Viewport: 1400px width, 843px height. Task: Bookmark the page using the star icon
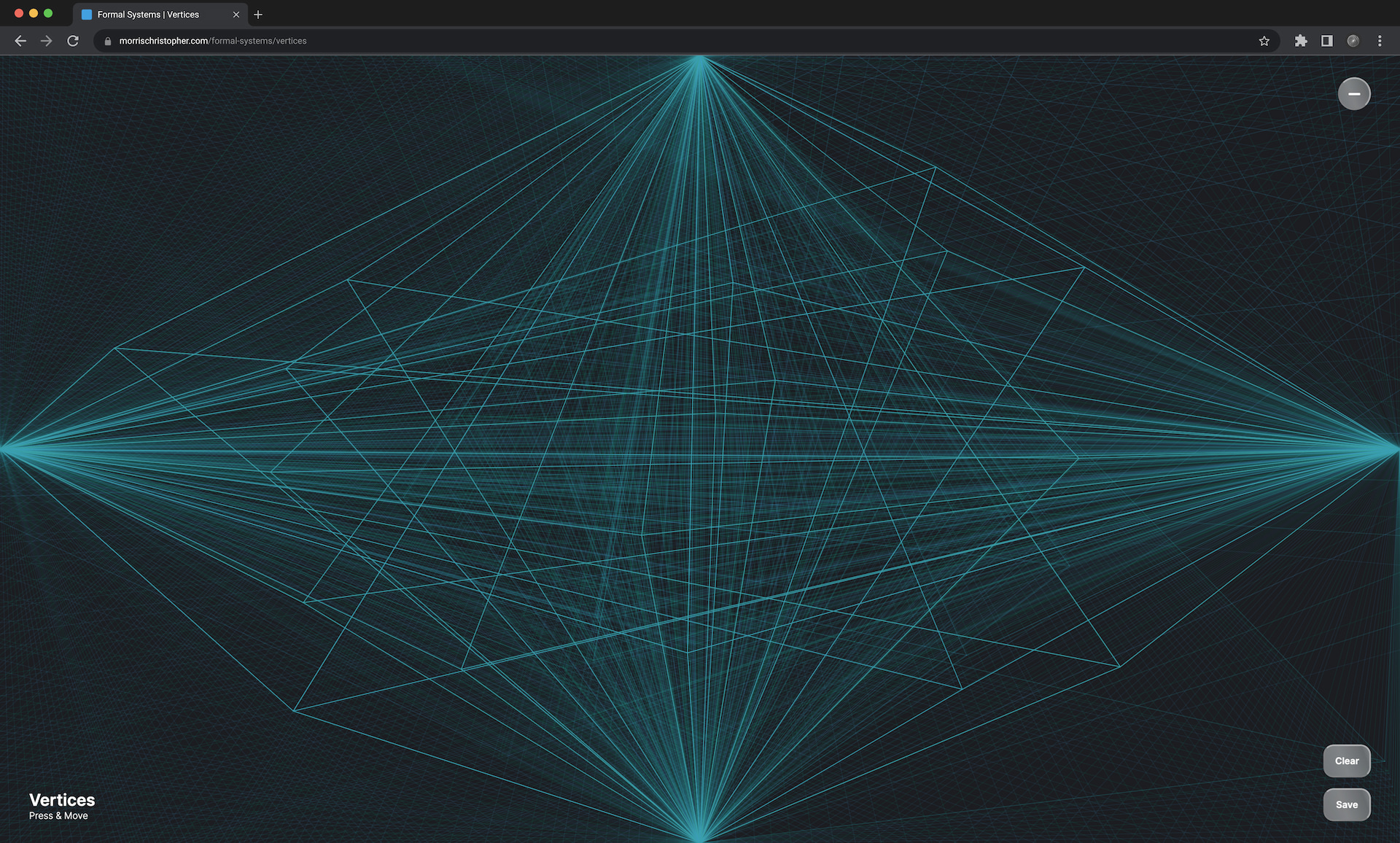click(1264, 41)
